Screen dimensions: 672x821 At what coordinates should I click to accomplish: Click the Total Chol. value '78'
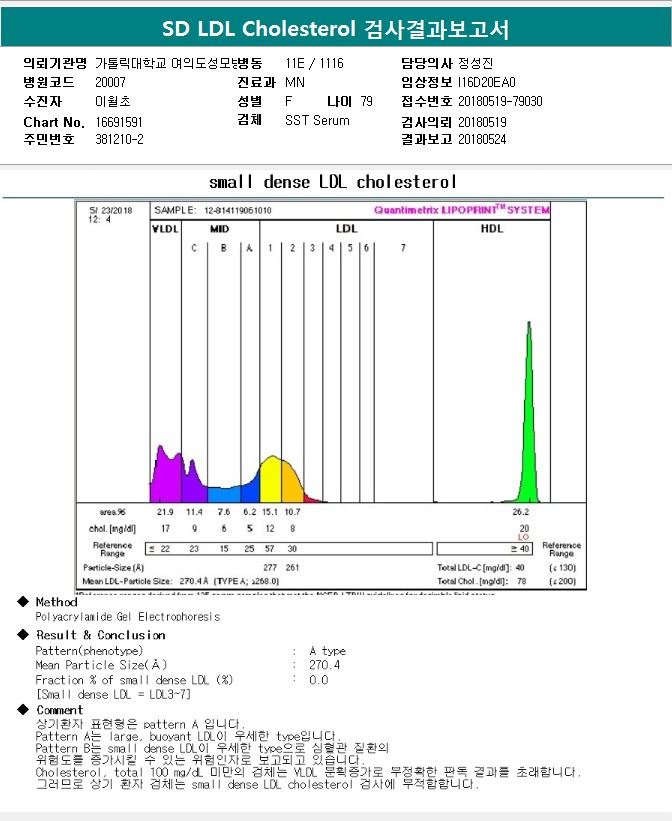[x=522, y=581]
